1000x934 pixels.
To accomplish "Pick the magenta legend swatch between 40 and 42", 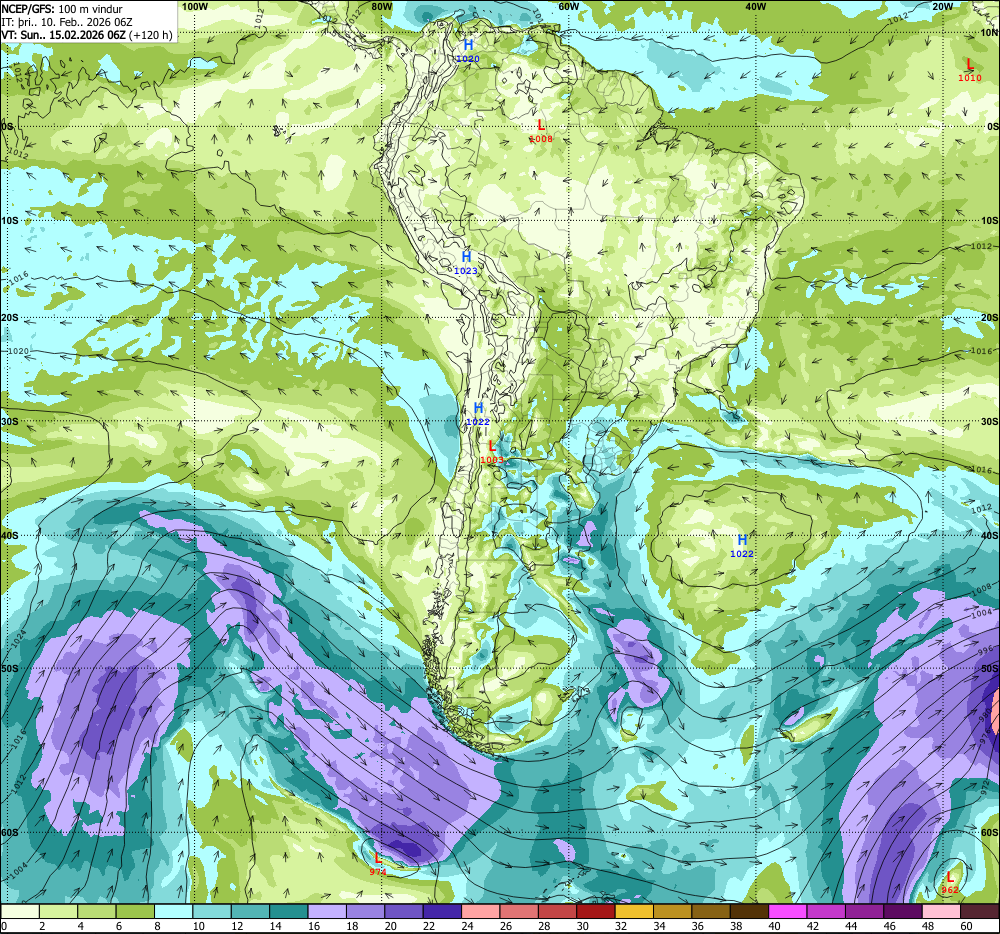I will point(788,911).
